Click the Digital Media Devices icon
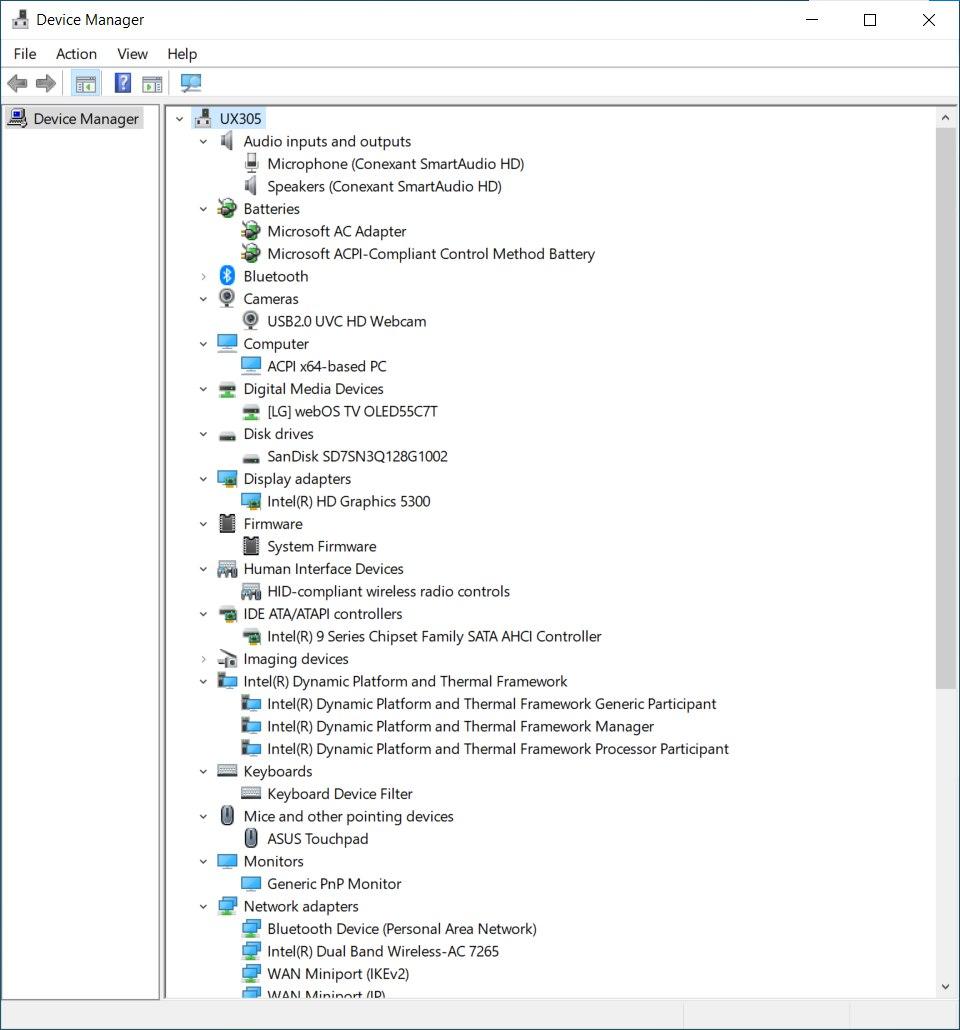Viewport: 960px width, 1030px height. click(x=227, y=390)
